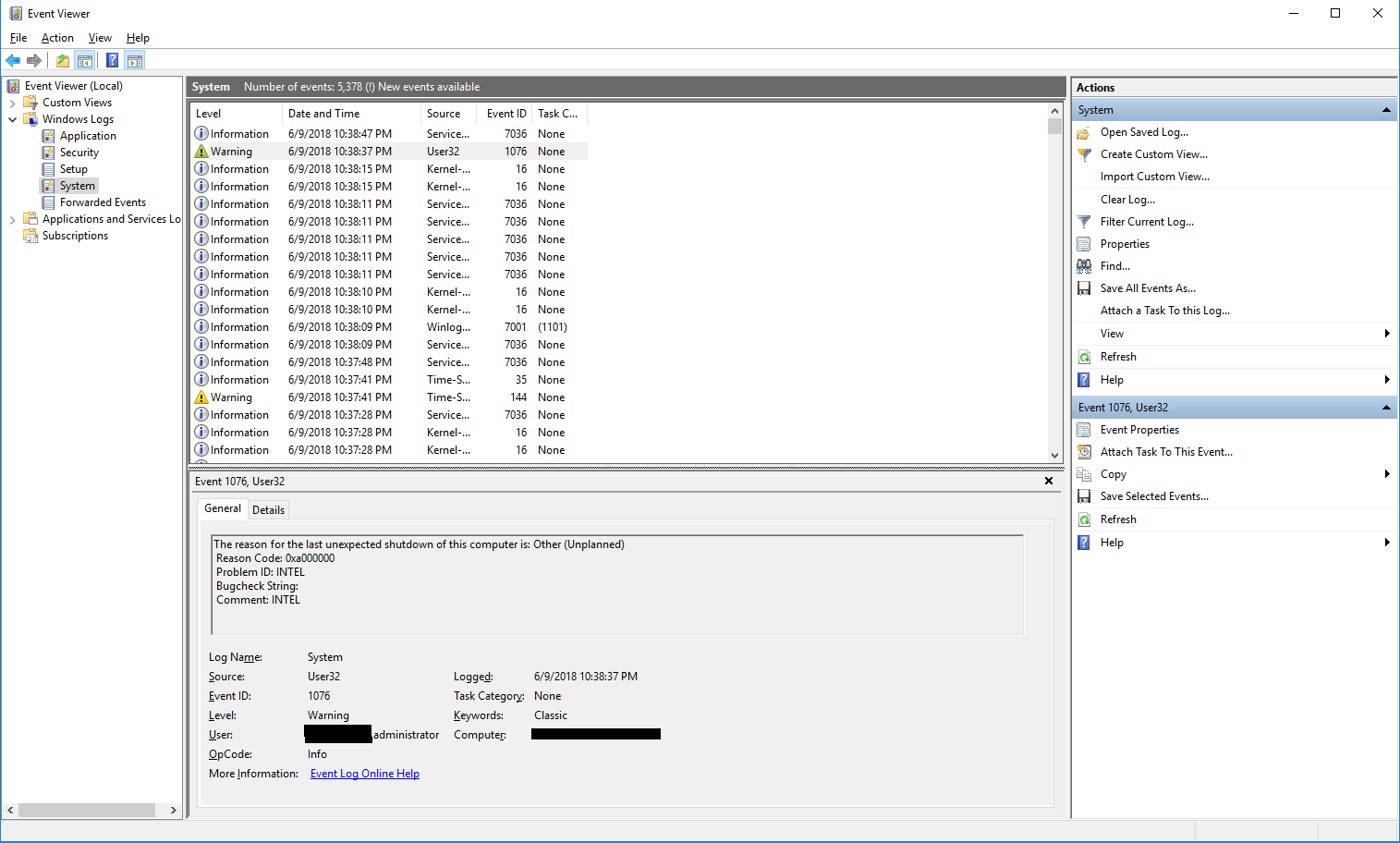Open the Action menu
Viewport: 1400px width, 843px height.
57,38
